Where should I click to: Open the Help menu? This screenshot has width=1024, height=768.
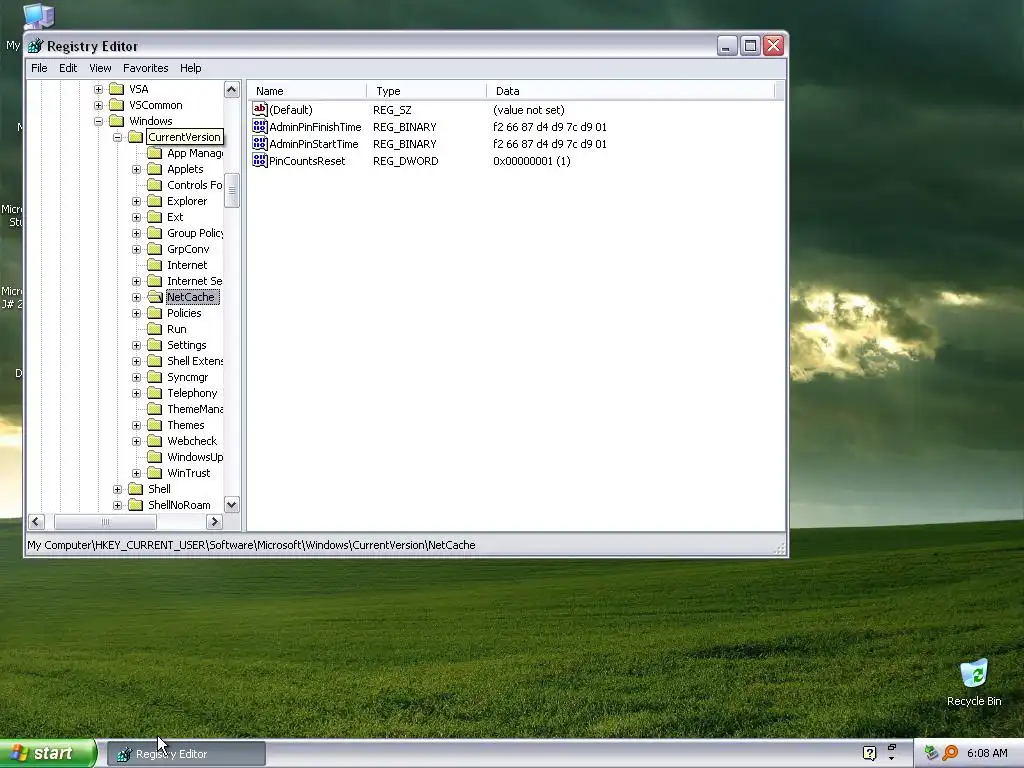tap(191, 68)
